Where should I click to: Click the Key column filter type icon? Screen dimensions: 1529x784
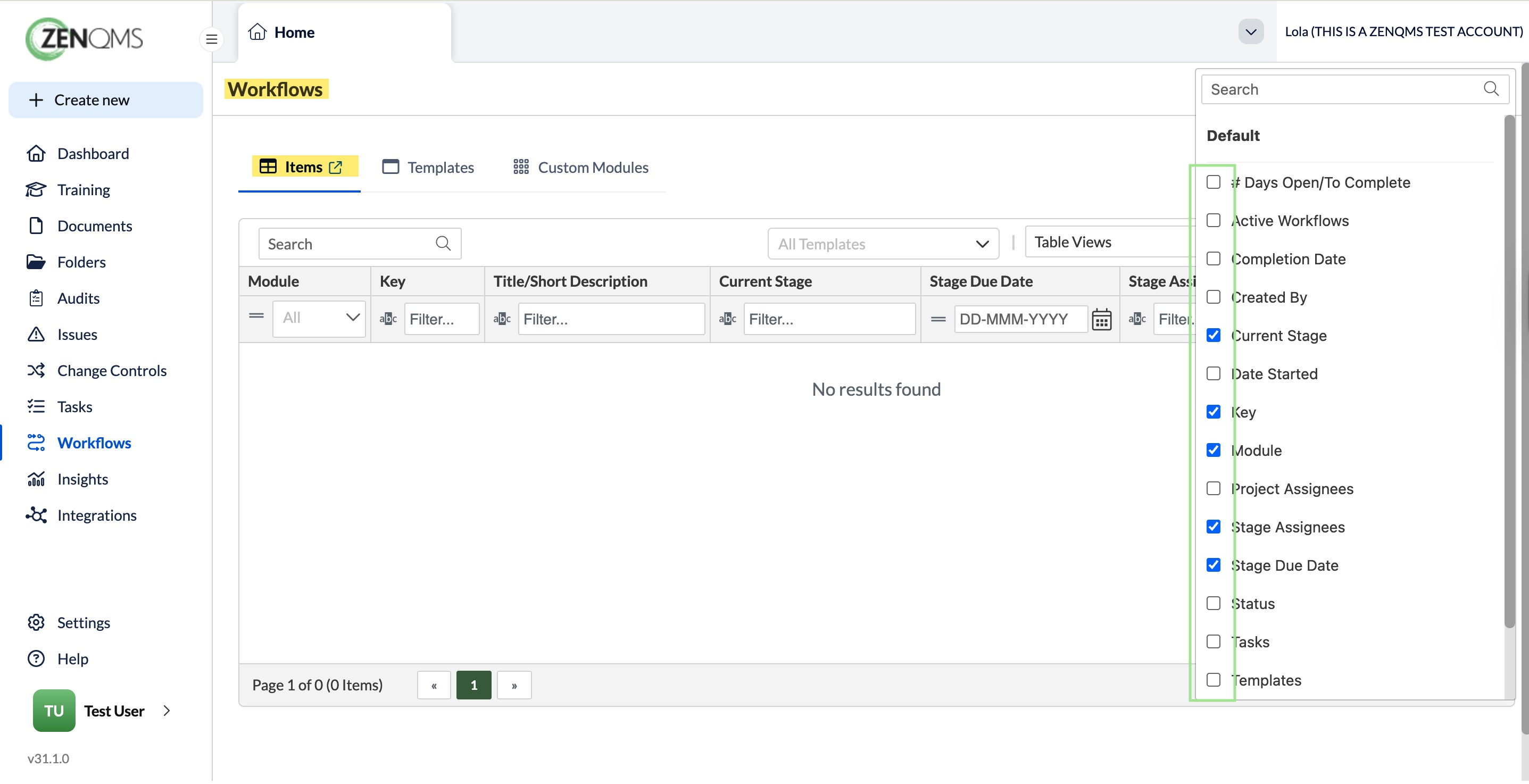pyautogui.click(x=388, y=319)
